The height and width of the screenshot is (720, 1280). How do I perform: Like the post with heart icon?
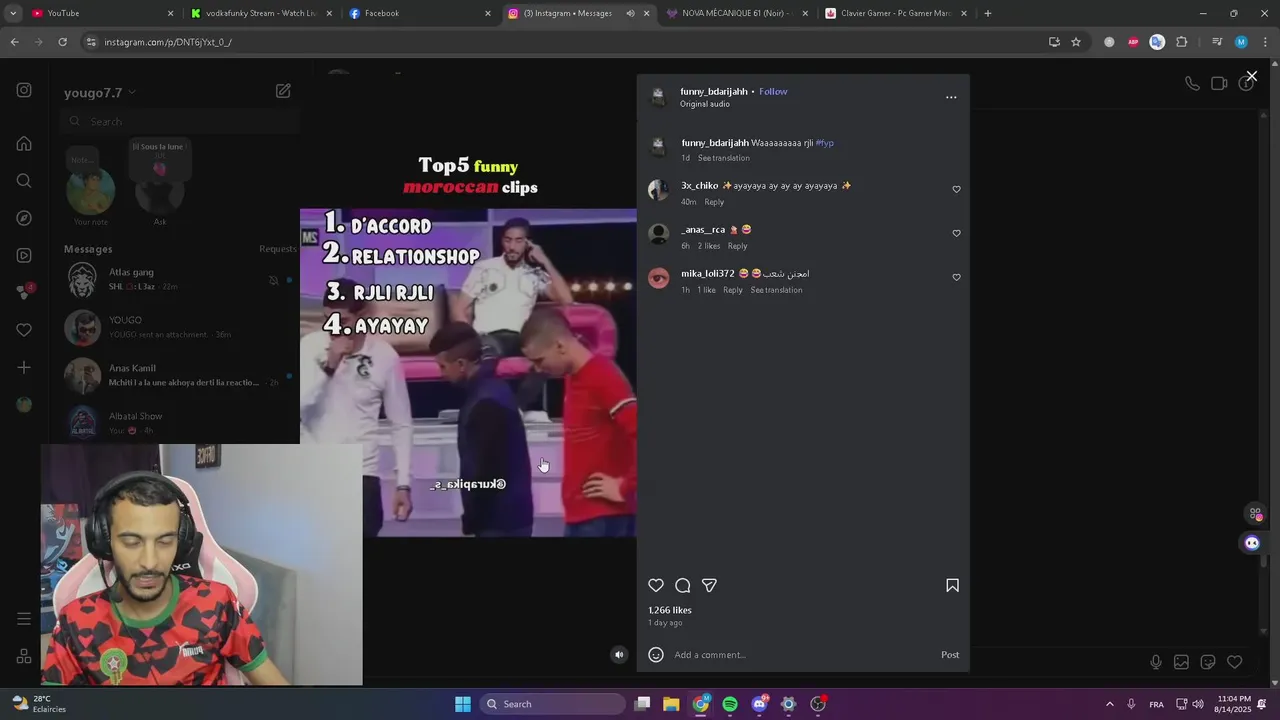(656, 585)
